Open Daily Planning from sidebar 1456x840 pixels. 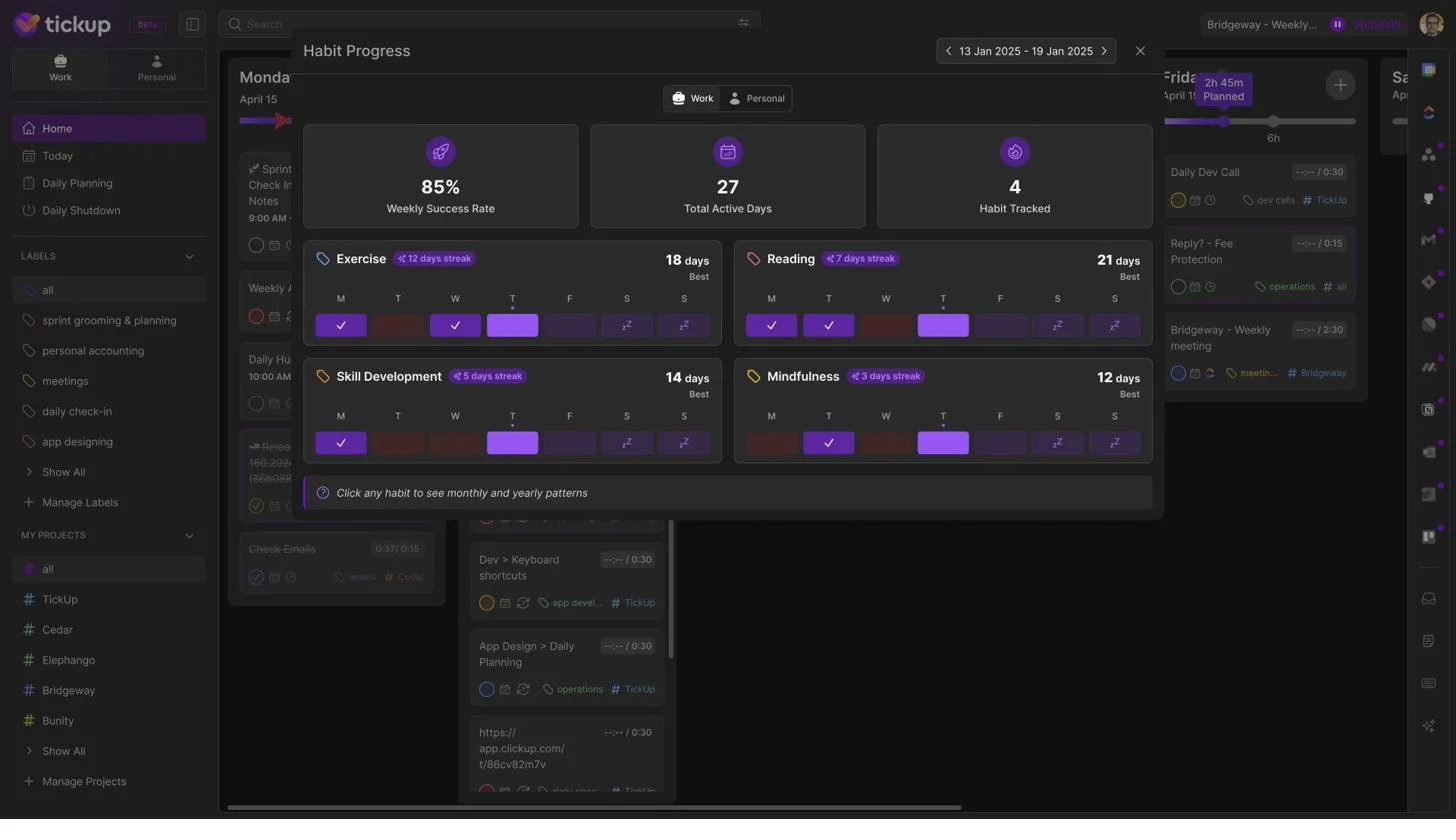pyautogui.click(x=77, y=183)
